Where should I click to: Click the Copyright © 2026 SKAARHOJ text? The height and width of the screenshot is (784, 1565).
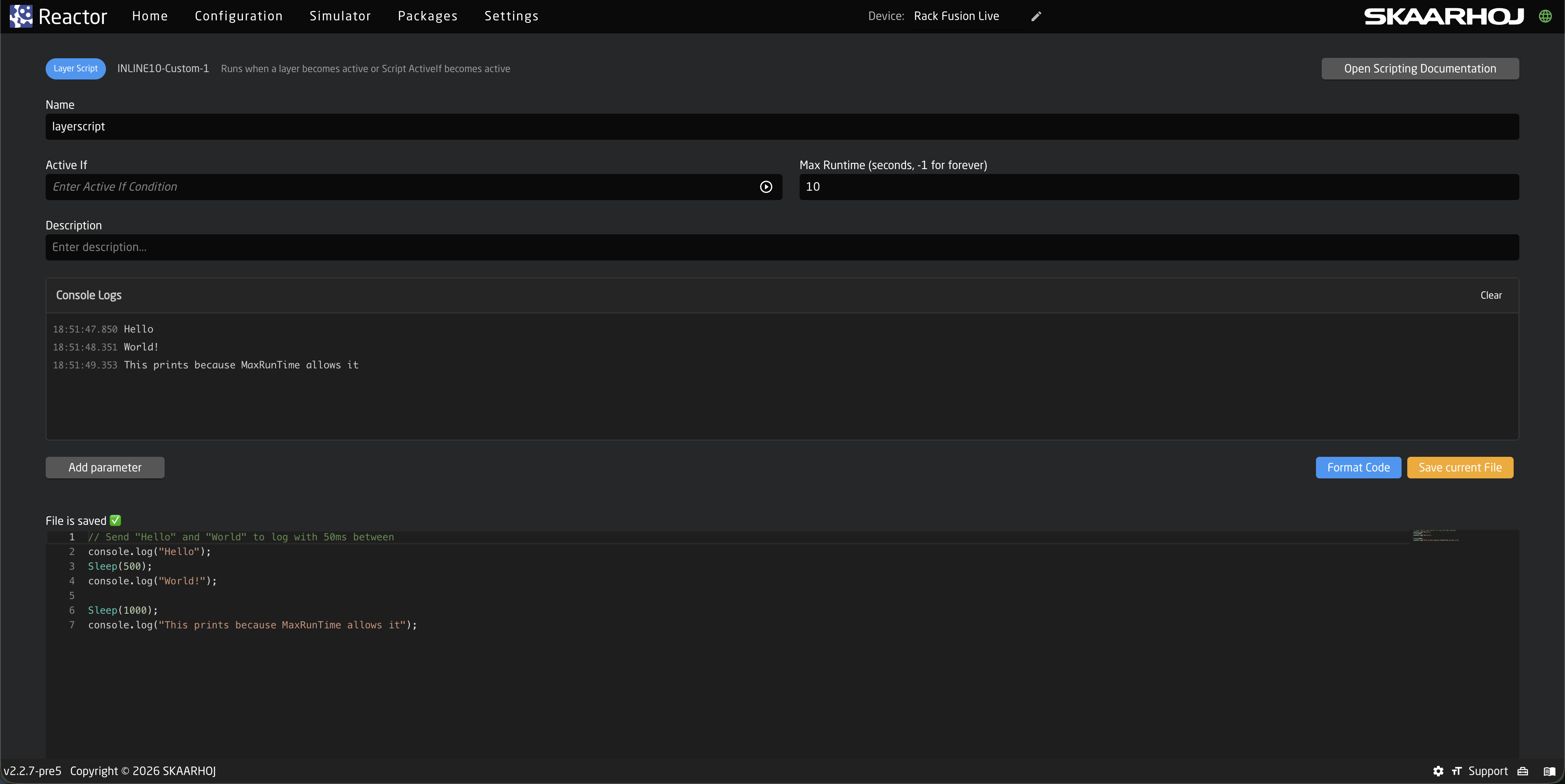[x=143, y=771]
